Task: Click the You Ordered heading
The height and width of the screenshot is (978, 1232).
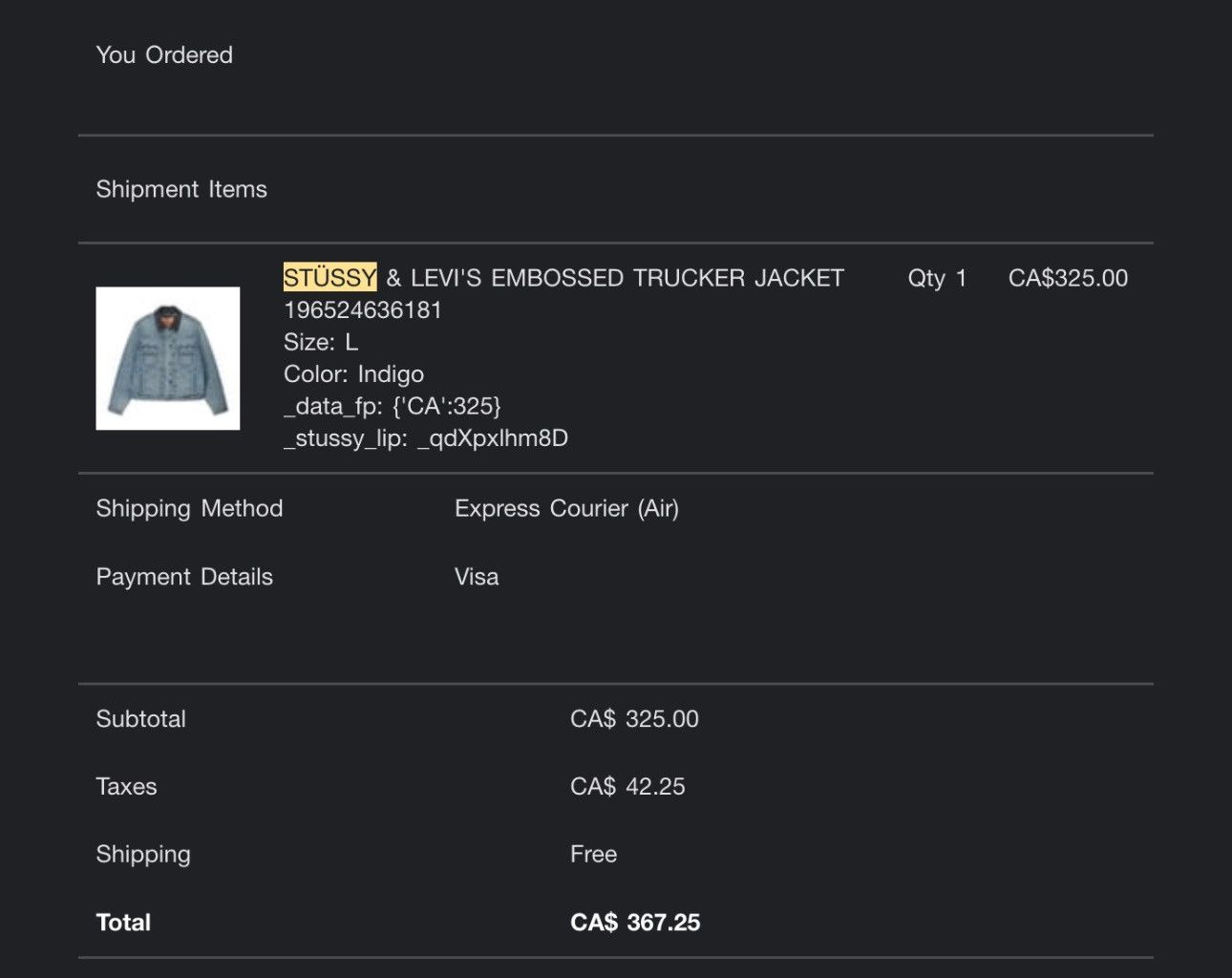Action: pos(164,54)
